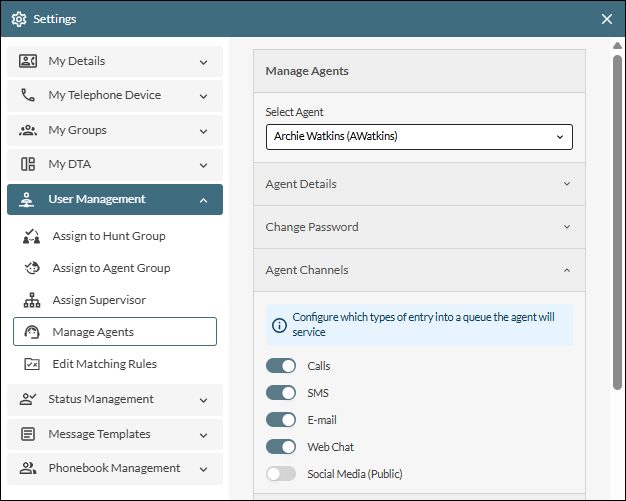Open the Assign Supervisor page
Image resolution: width=626 pixels, height=501 pixels.
99,300
